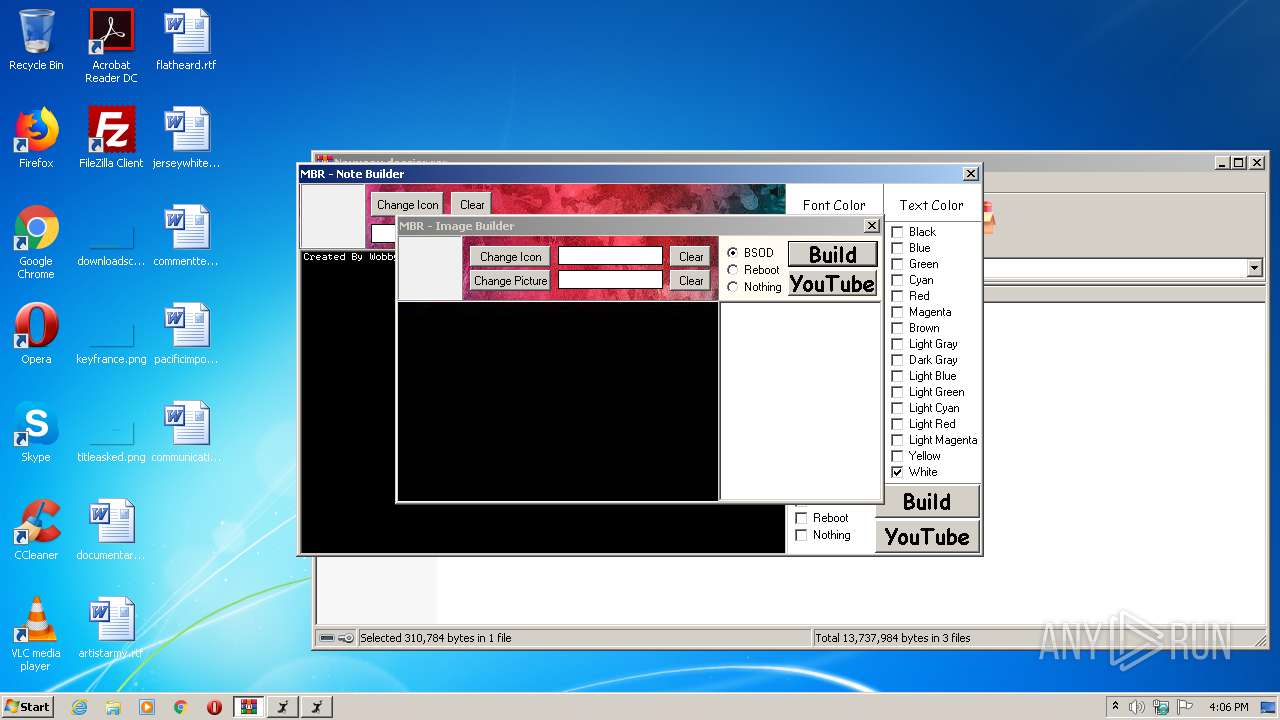Select the documentar document icon

coord(111,530)
